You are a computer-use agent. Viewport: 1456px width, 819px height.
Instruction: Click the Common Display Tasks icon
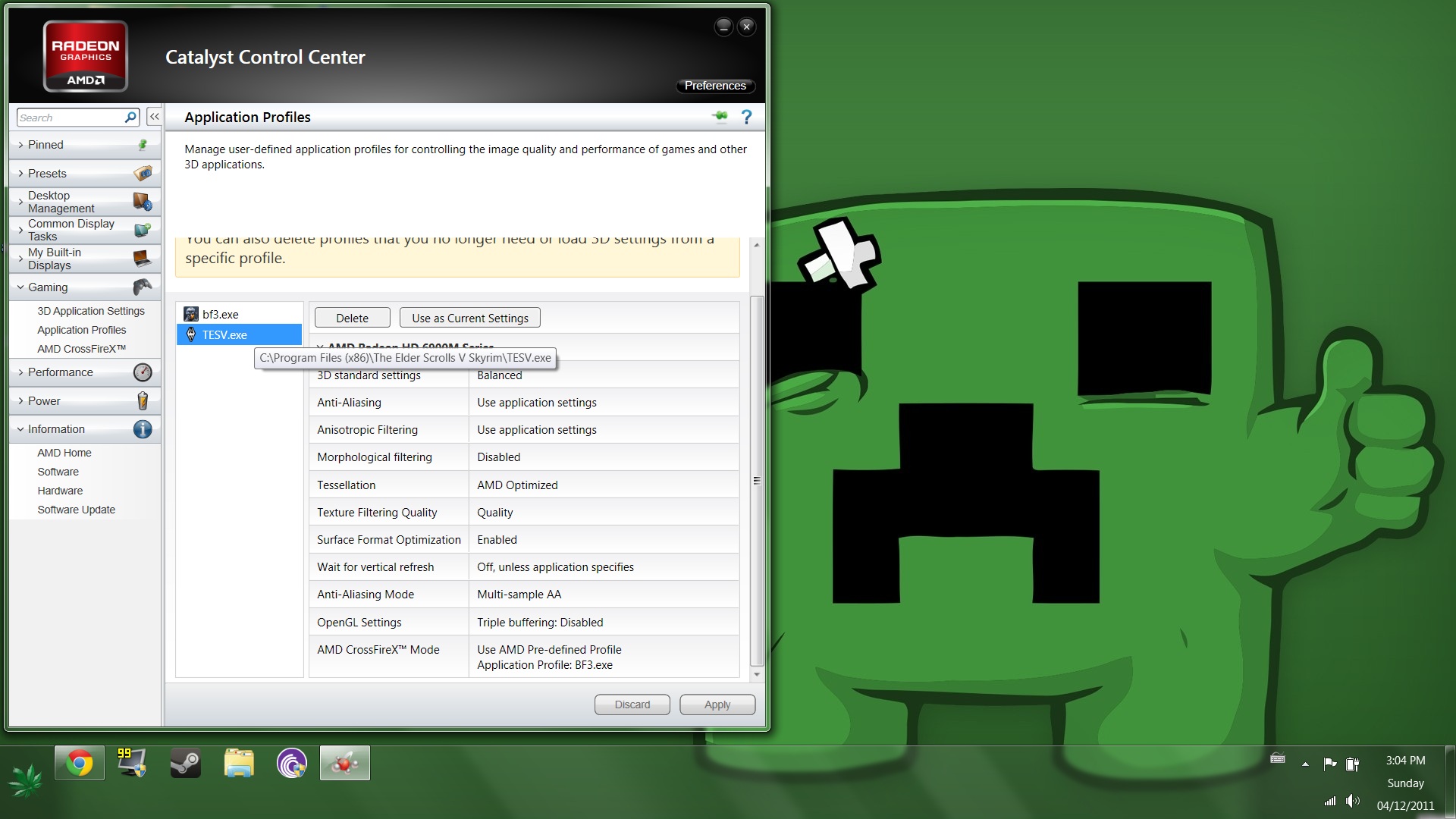click(x=142, y=230)
